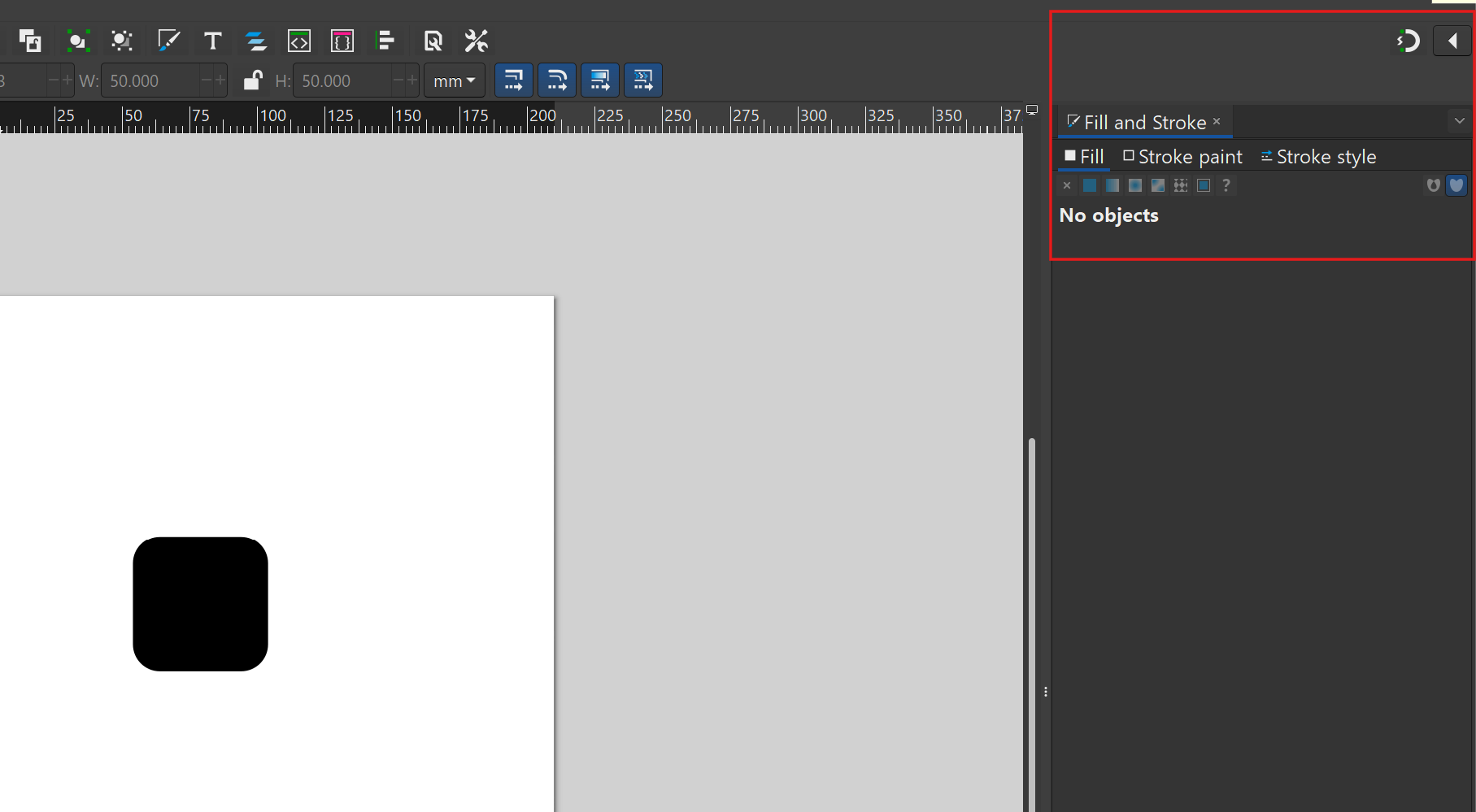The width and height of the screenshot is (1476, 812).
Task: Choose Flat color fill type
Action: (x=1090, y=185)
